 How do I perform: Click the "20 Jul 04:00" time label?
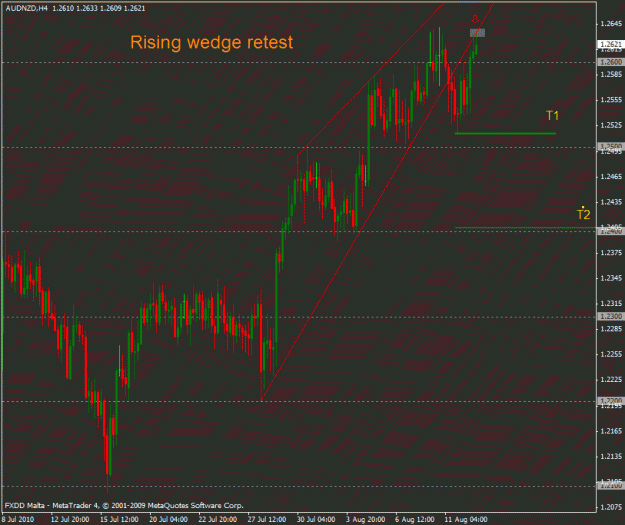pyautogui.click(x=168, y=519)
